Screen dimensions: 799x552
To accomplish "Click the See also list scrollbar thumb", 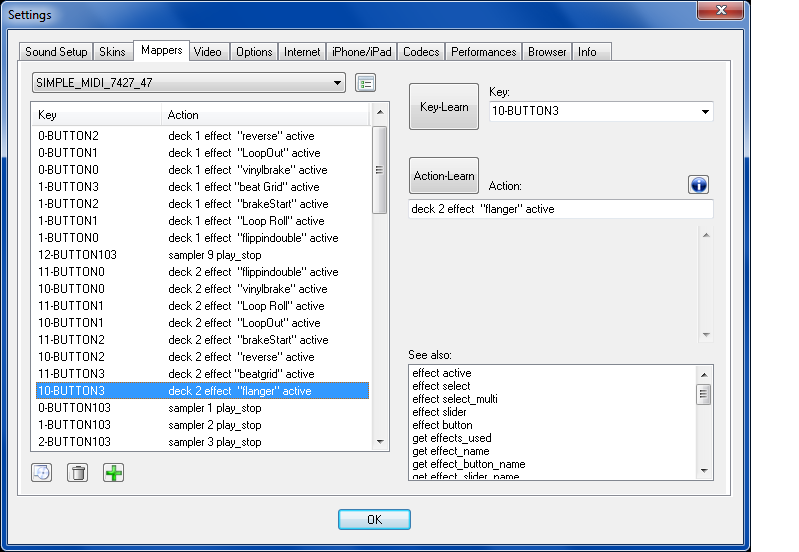I will (704, 394).
